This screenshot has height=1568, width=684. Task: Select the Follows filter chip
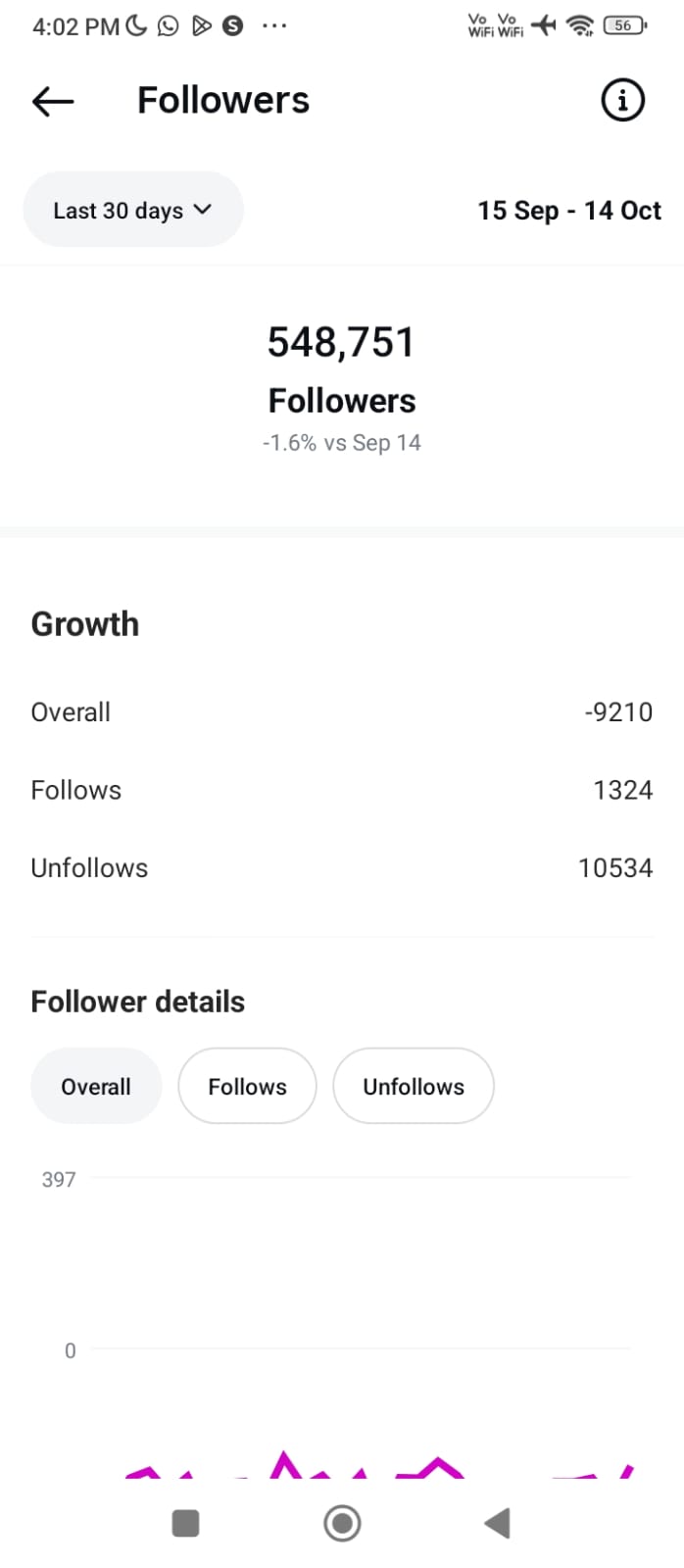[247, 1086]
